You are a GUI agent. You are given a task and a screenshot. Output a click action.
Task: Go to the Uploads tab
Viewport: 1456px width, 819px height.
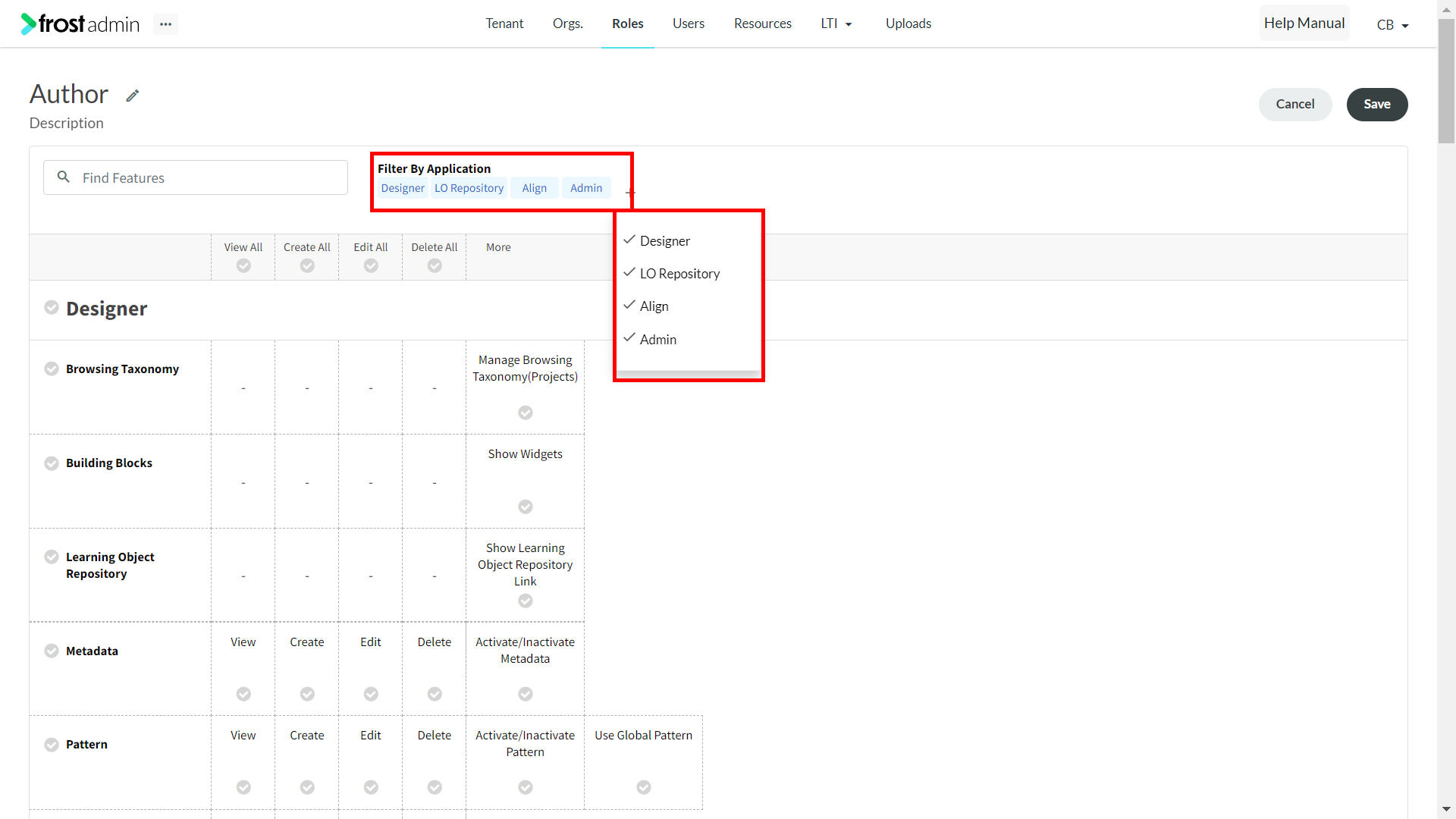908,24
